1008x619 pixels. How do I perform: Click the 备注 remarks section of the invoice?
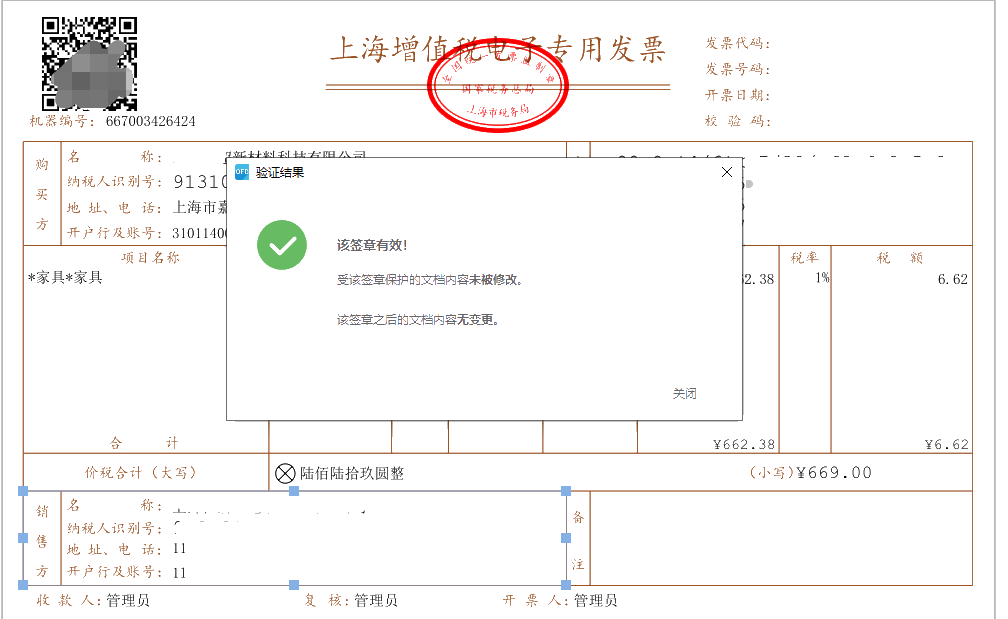point(579,538)
